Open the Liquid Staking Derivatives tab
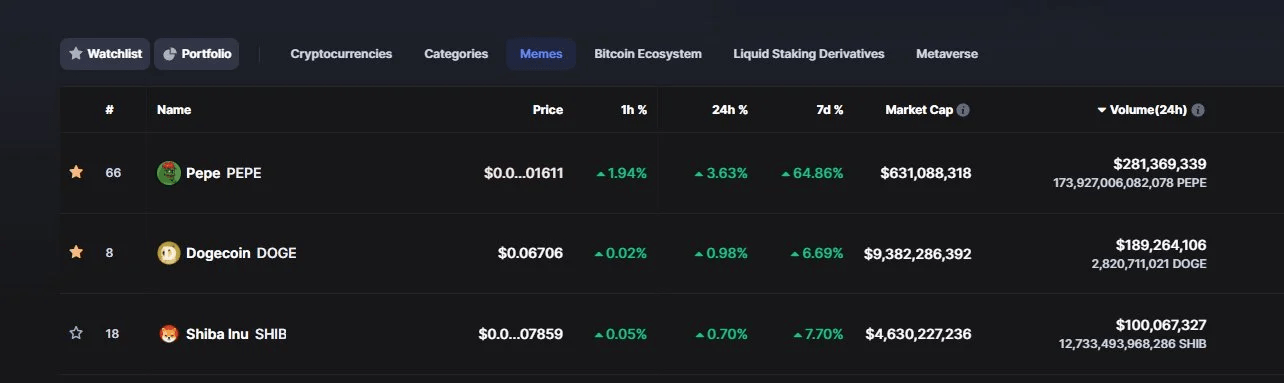Image resolution: width=1284 pixels, height=383 pixels. (x=809, y=54)
